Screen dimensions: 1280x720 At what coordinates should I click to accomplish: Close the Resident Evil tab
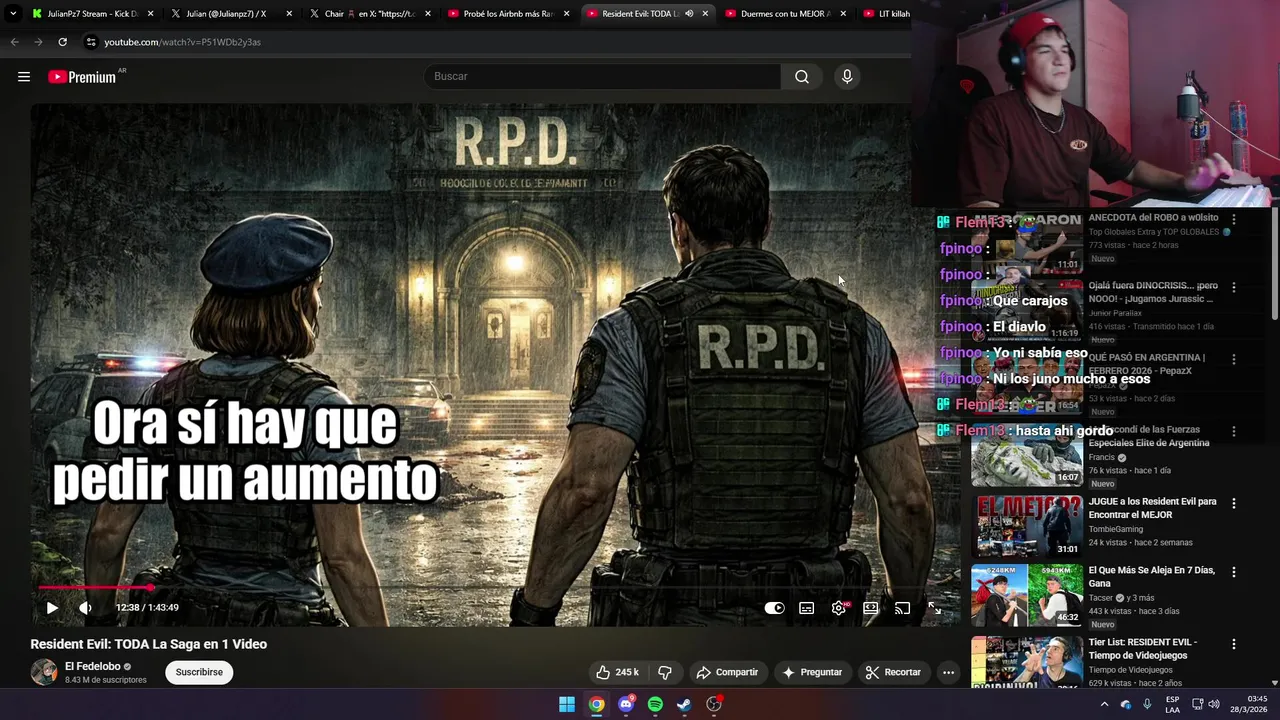[x=705, y=14]
